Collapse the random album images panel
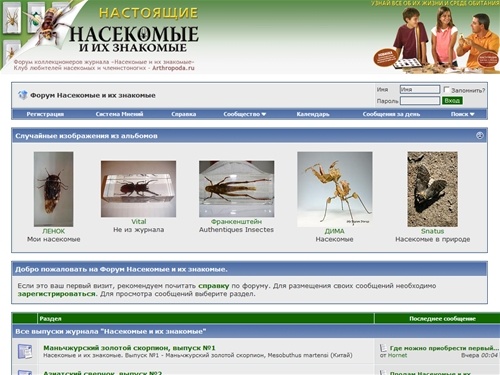 [480, 135]
